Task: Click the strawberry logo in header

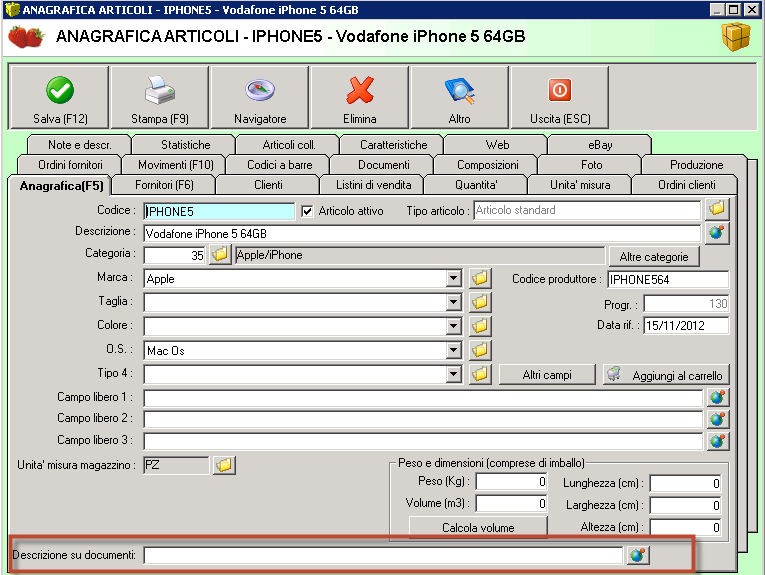Action: tap(26, 37)
